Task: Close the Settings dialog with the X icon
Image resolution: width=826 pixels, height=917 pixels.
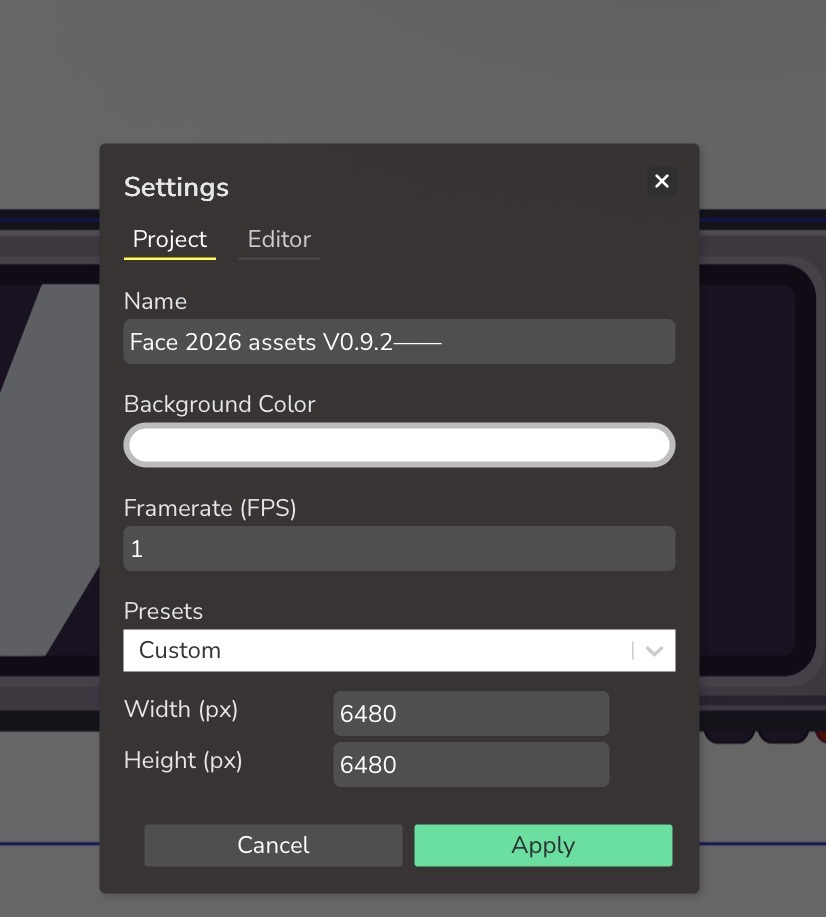Action: click(661, 181)
